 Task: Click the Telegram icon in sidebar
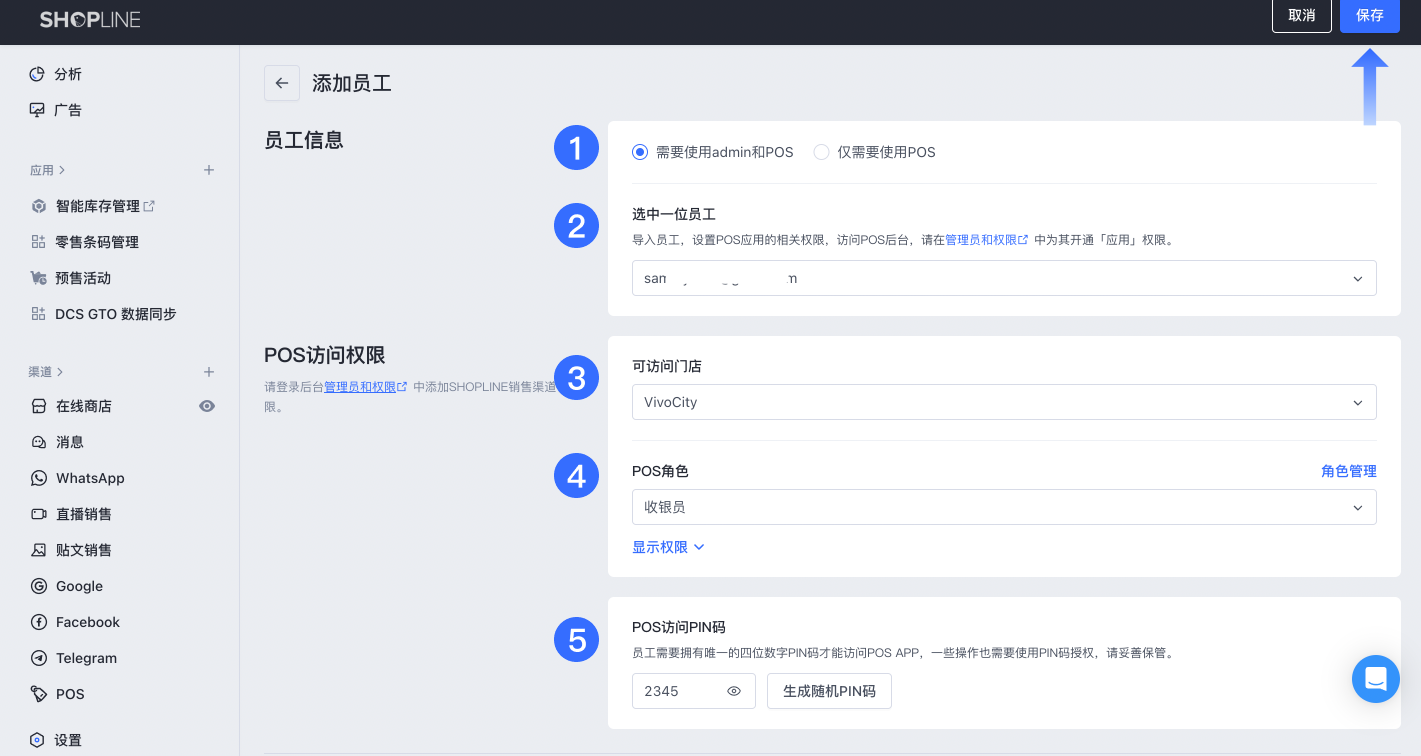[x=39, y=658]
